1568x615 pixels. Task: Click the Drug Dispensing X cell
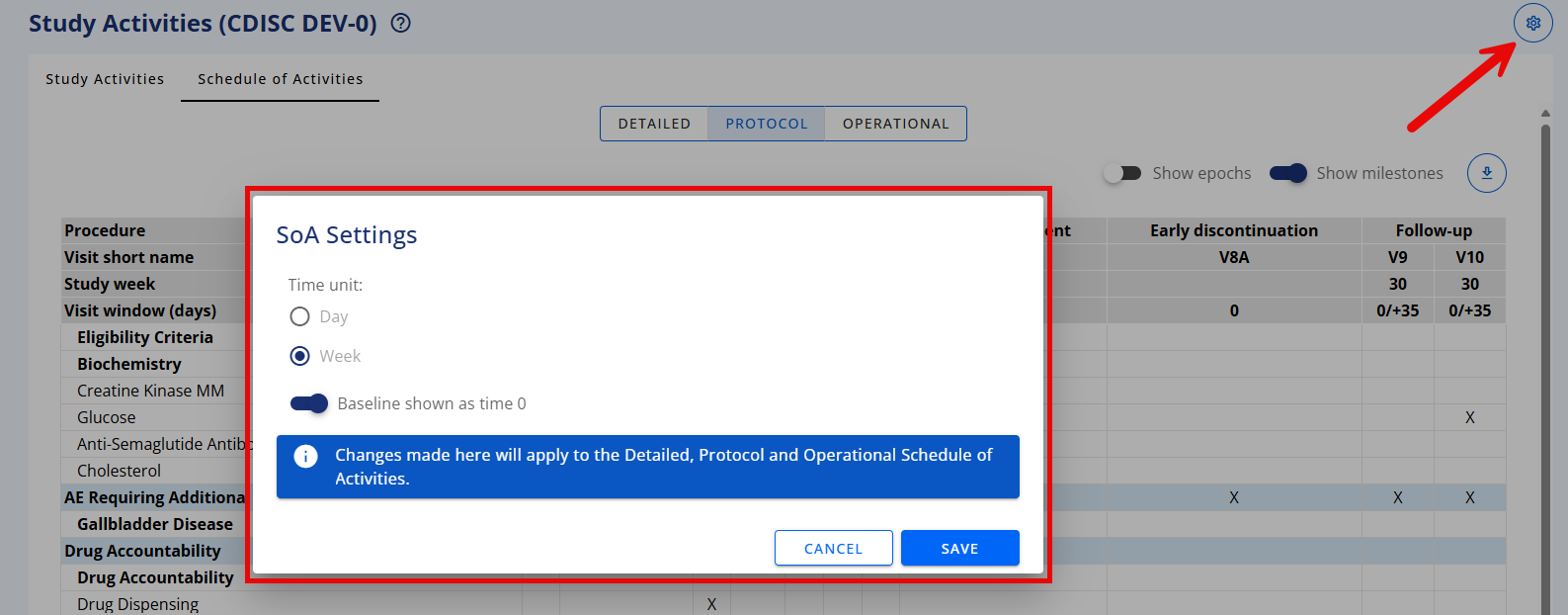[711, 604]
